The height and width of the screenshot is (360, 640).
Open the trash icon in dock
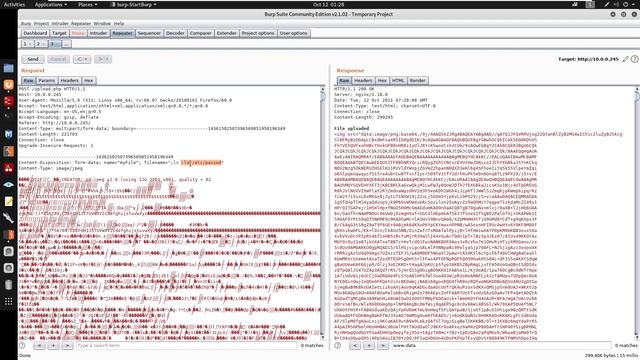point(9,285)
